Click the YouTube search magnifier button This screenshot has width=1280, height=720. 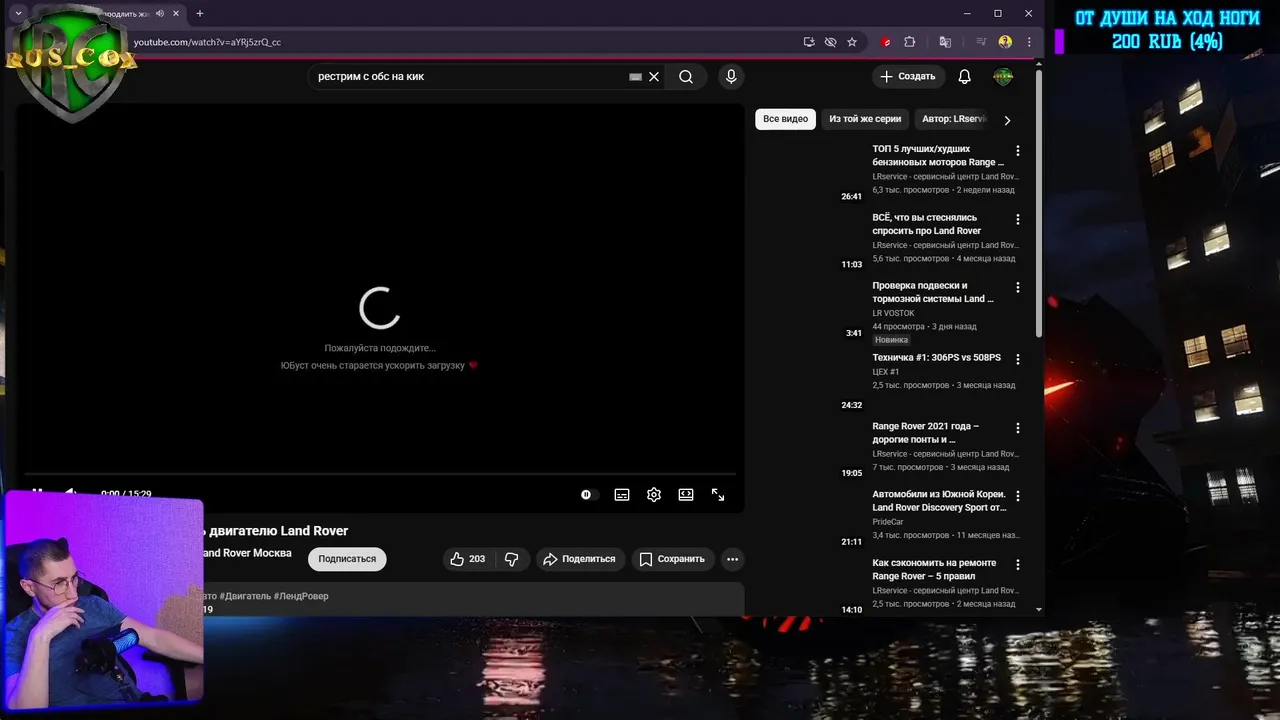pyautogui.click(x=686, y=77)
